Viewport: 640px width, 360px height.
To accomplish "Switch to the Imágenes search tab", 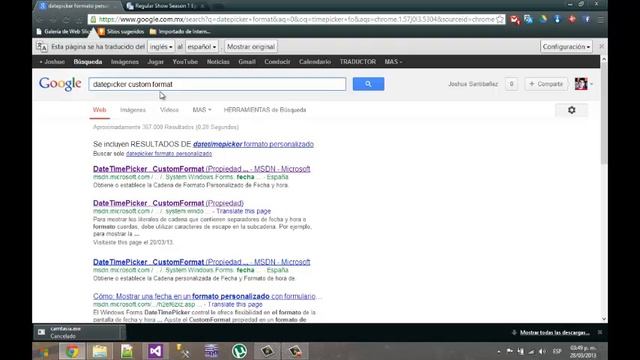I will pos(133,110).
